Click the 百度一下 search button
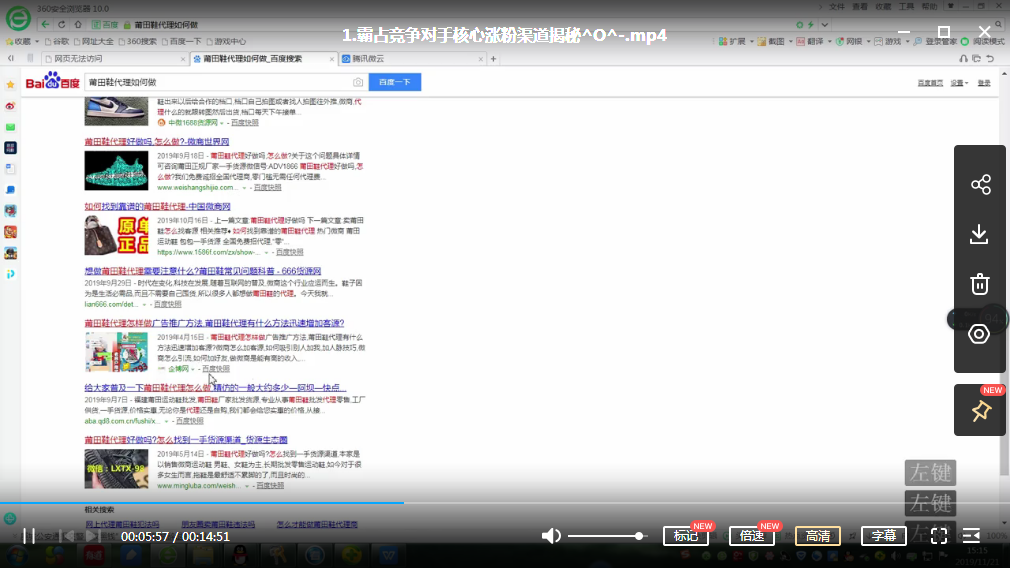Image resolution: width=1010 pixels, height=568 pixels. [395, 82]
